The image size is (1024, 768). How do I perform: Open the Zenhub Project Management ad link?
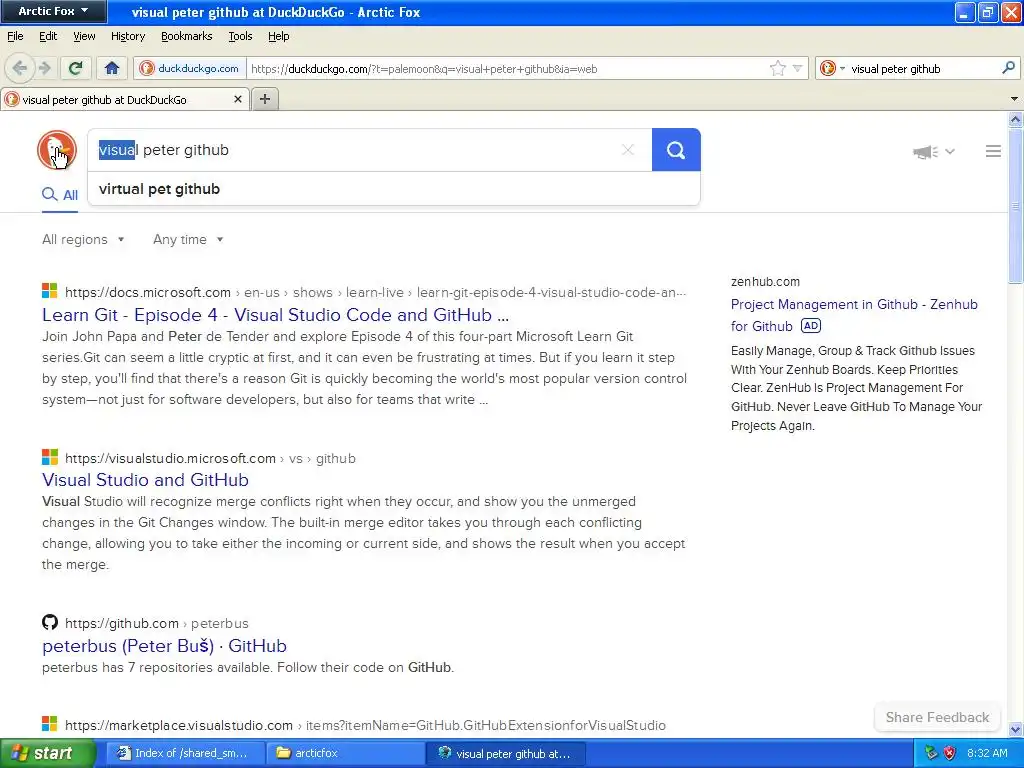pyautogui.click(x=854, y=315)
